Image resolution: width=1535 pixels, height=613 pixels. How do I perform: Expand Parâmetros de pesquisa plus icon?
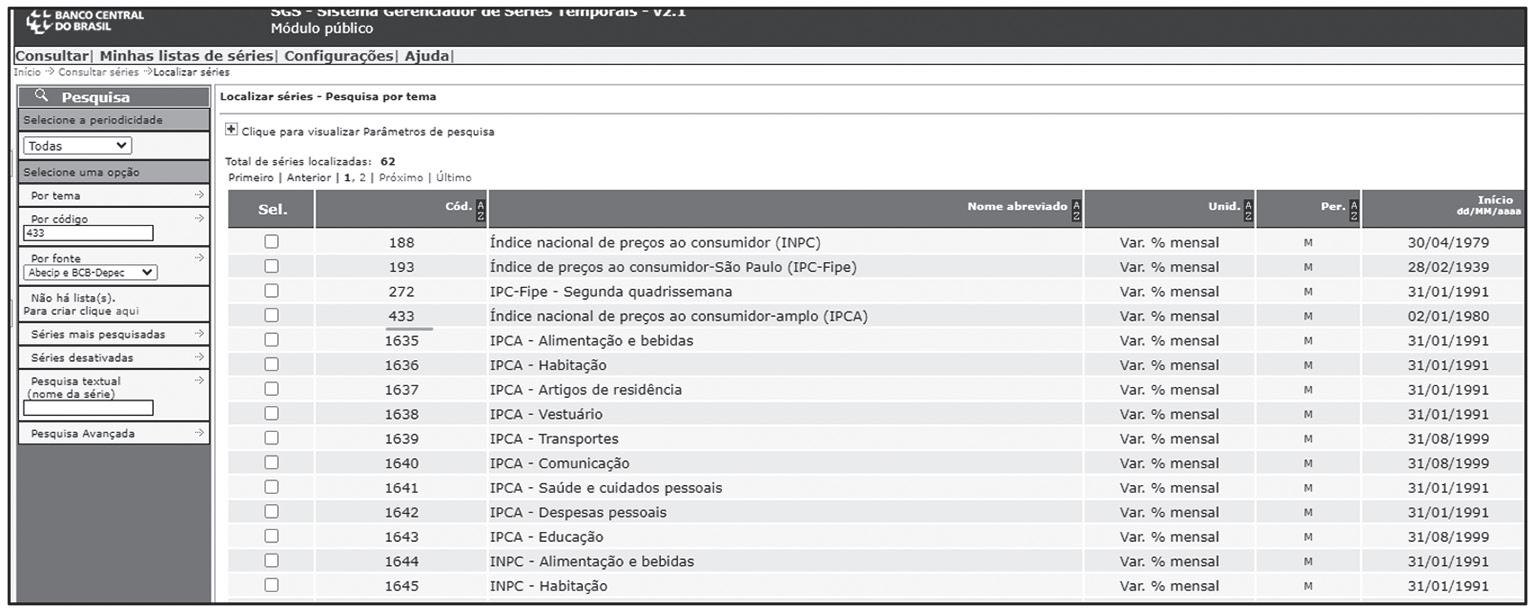coord(231,130)
